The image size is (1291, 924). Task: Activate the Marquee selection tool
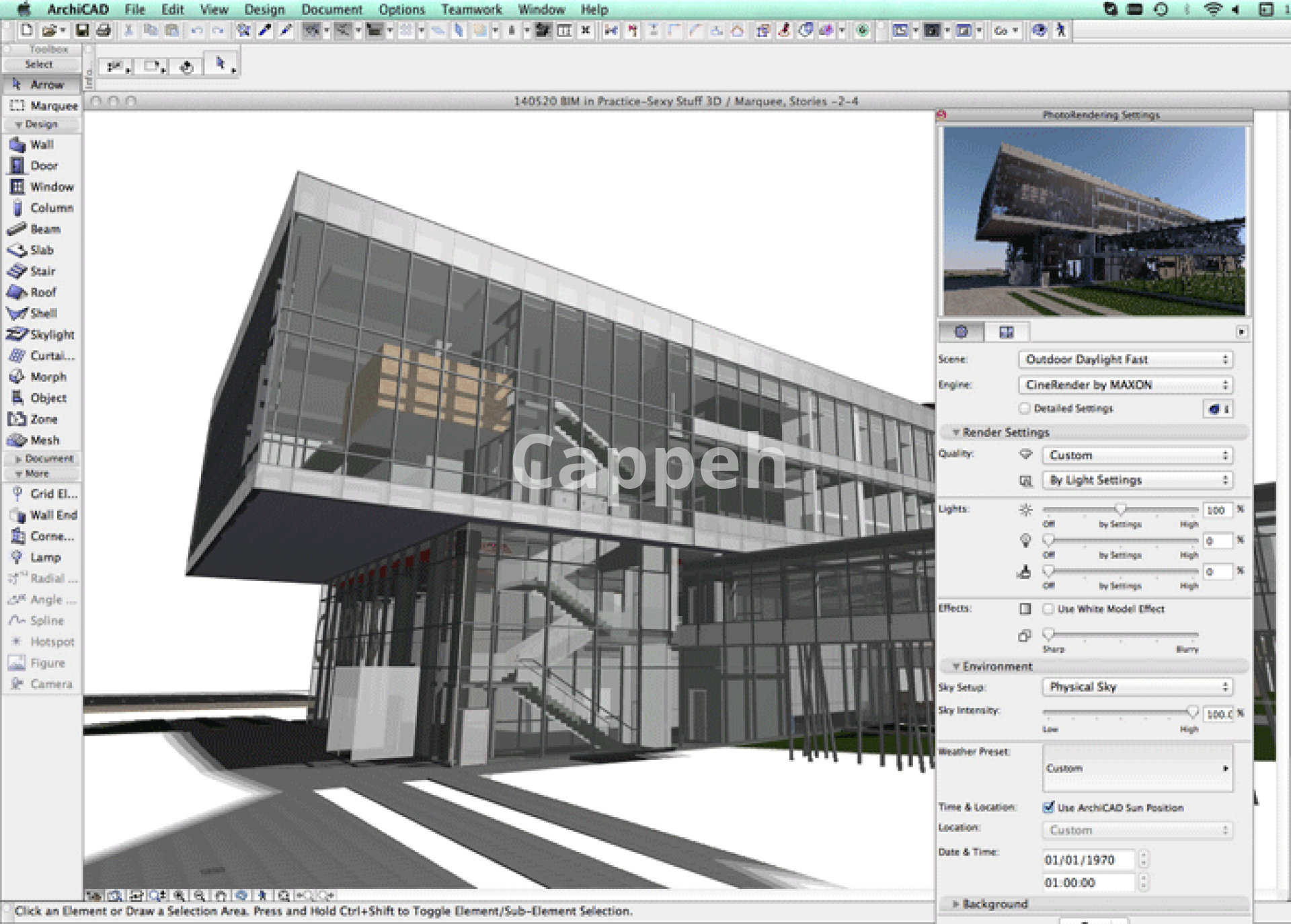[x=52, y=106]
